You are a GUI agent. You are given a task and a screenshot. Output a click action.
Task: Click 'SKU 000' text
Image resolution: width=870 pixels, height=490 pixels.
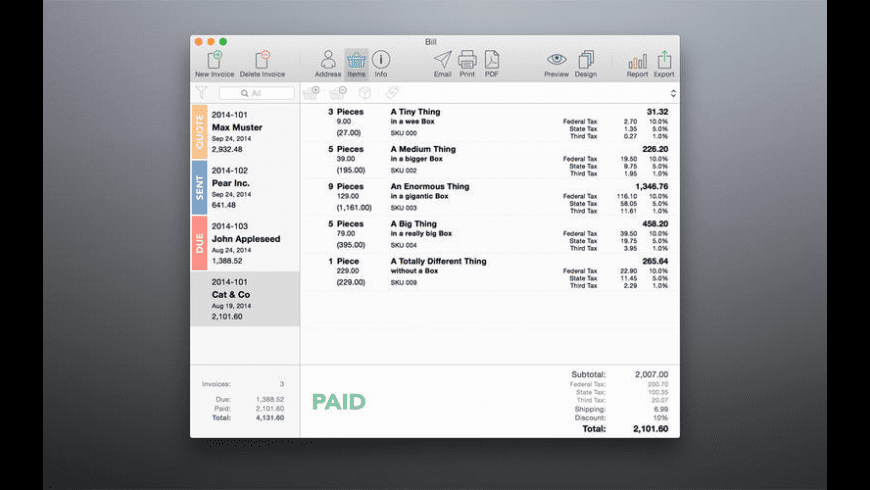(403, 133)
